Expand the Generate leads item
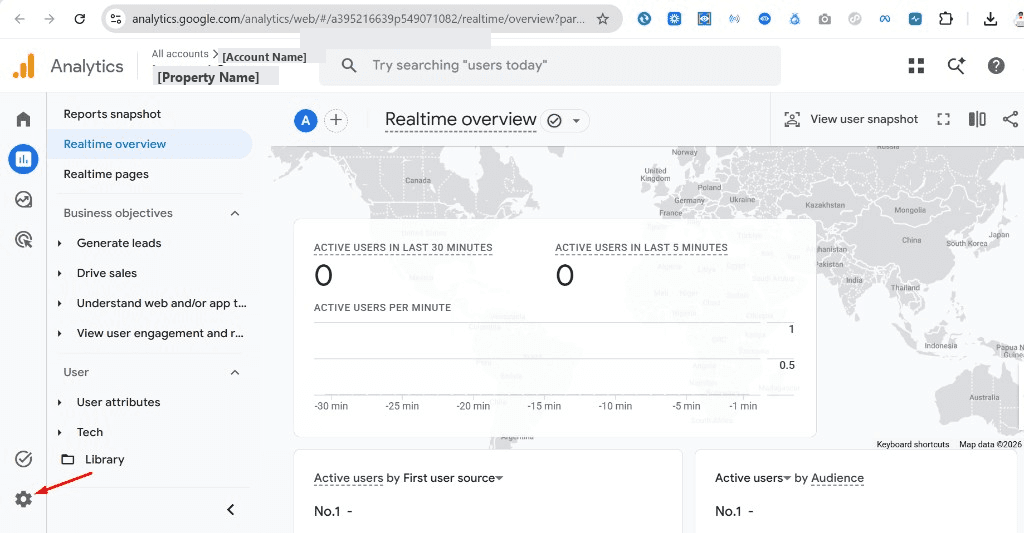 (x=59, y=244)
